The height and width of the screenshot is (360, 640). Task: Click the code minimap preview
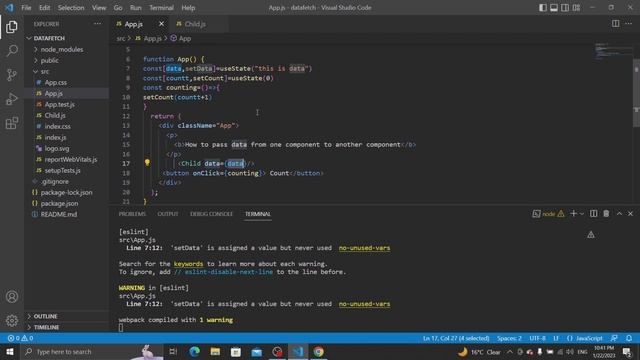tap(612, 51)
